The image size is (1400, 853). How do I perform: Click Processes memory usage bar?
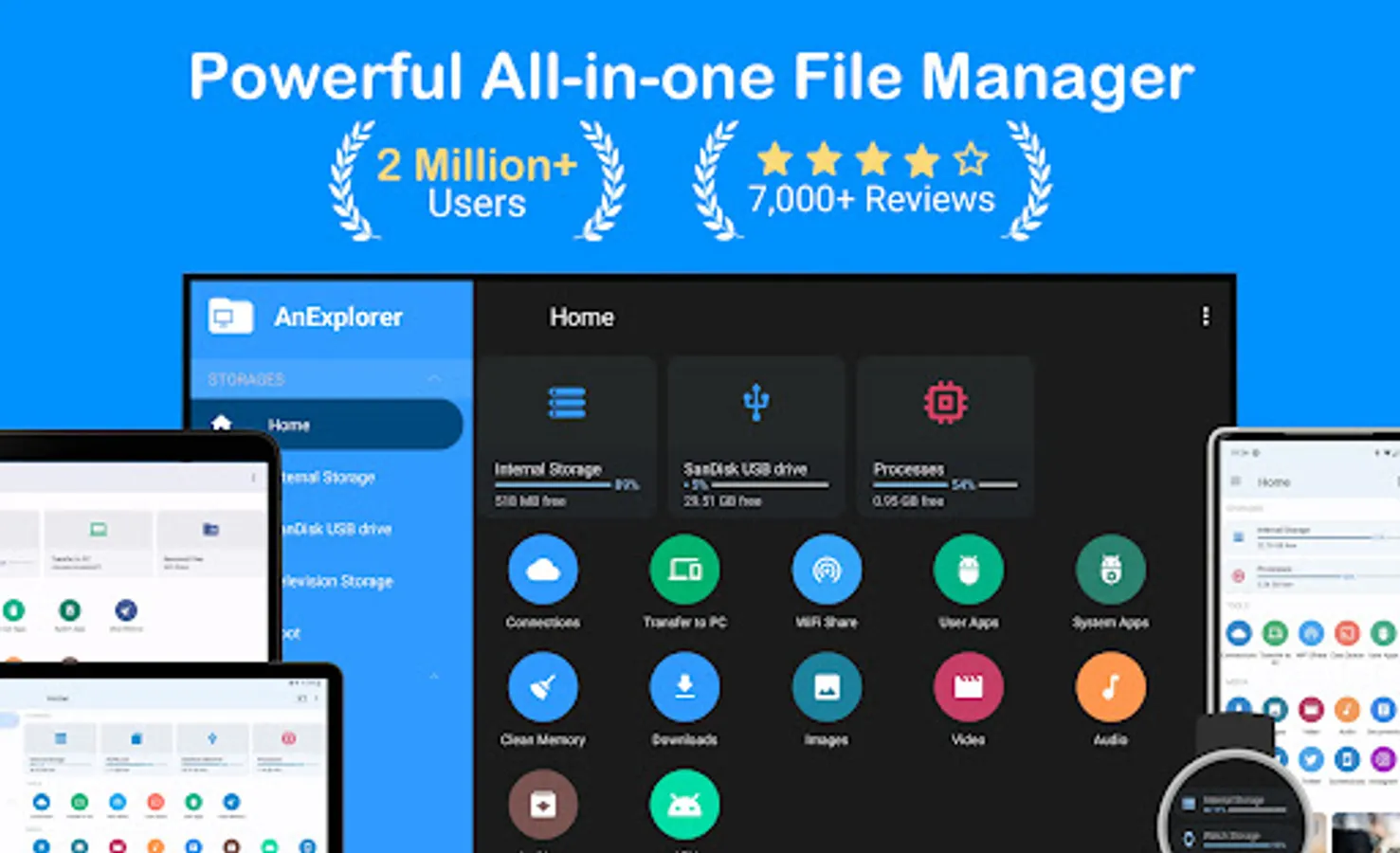[944, 484]
